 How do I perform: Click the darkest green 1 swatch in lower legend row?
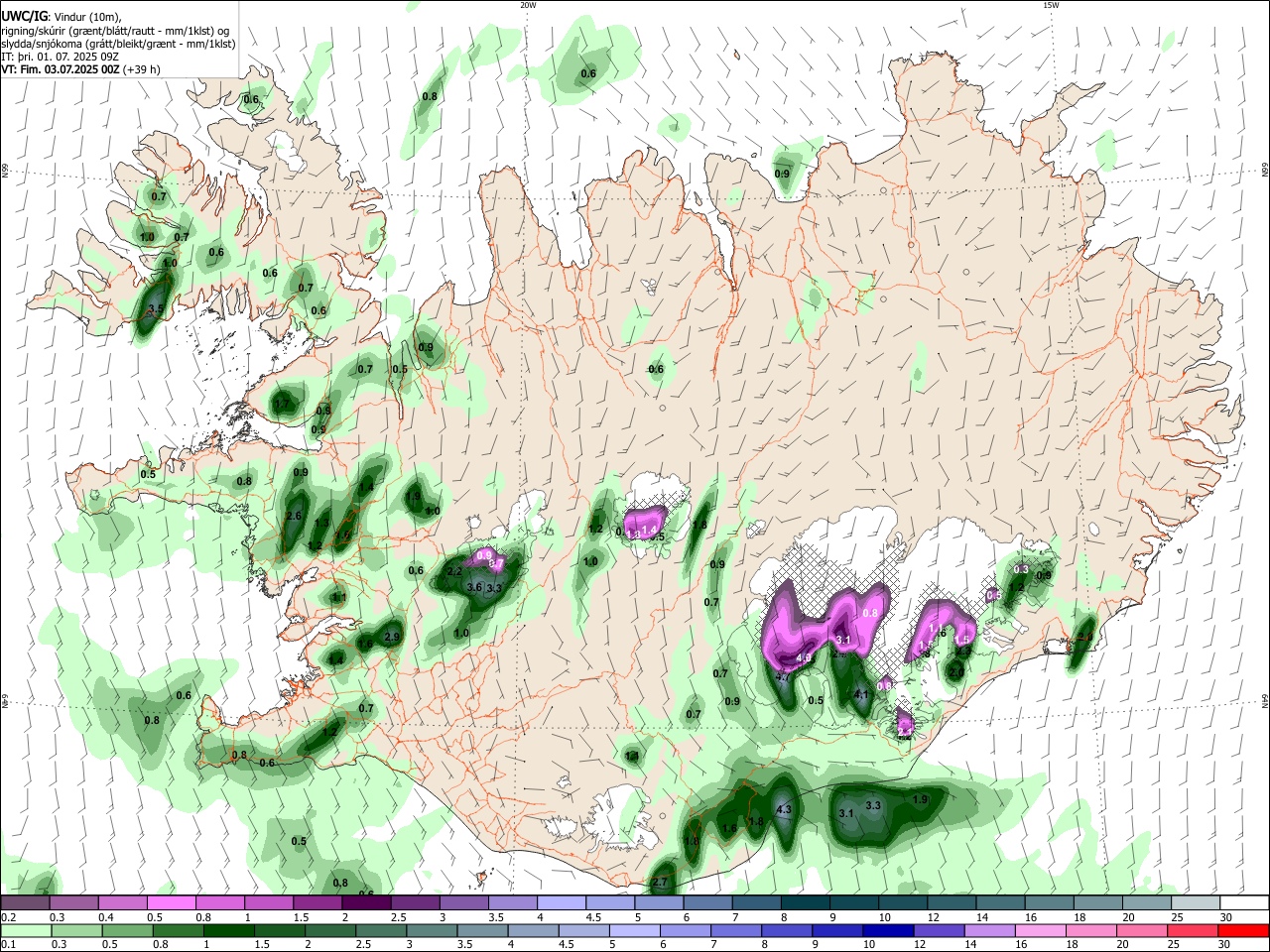click(x=228, y=930)
